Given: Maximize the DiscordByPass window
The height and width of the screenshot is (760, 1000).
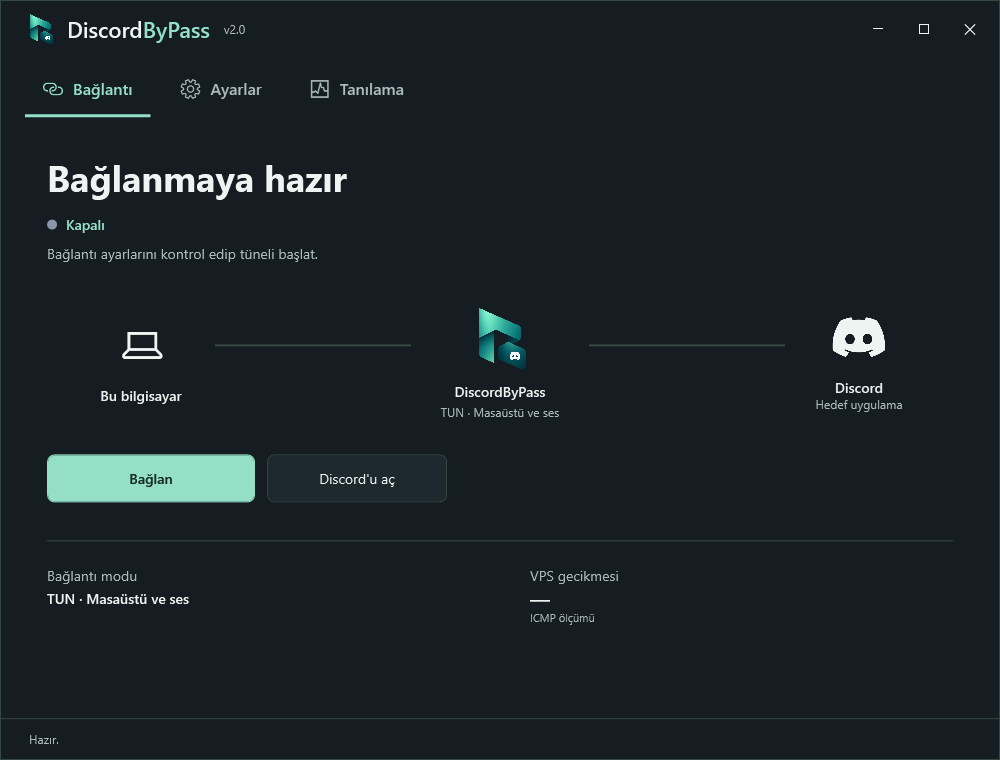Looking at the screenshot, I should click(923, 29).
